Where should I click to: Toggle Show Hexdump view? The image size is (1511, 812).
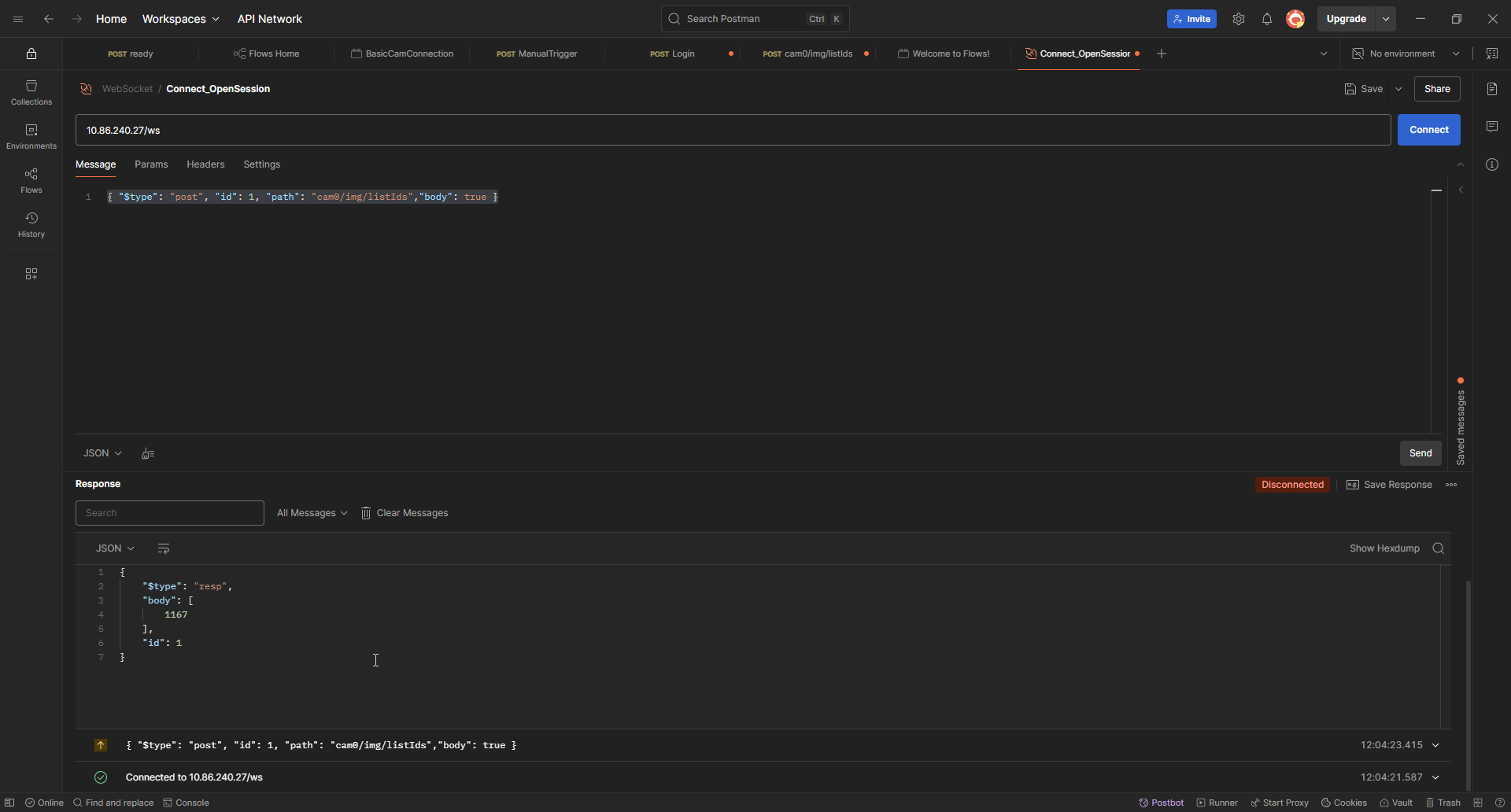pyautogui.click(x=1384, y=548)
